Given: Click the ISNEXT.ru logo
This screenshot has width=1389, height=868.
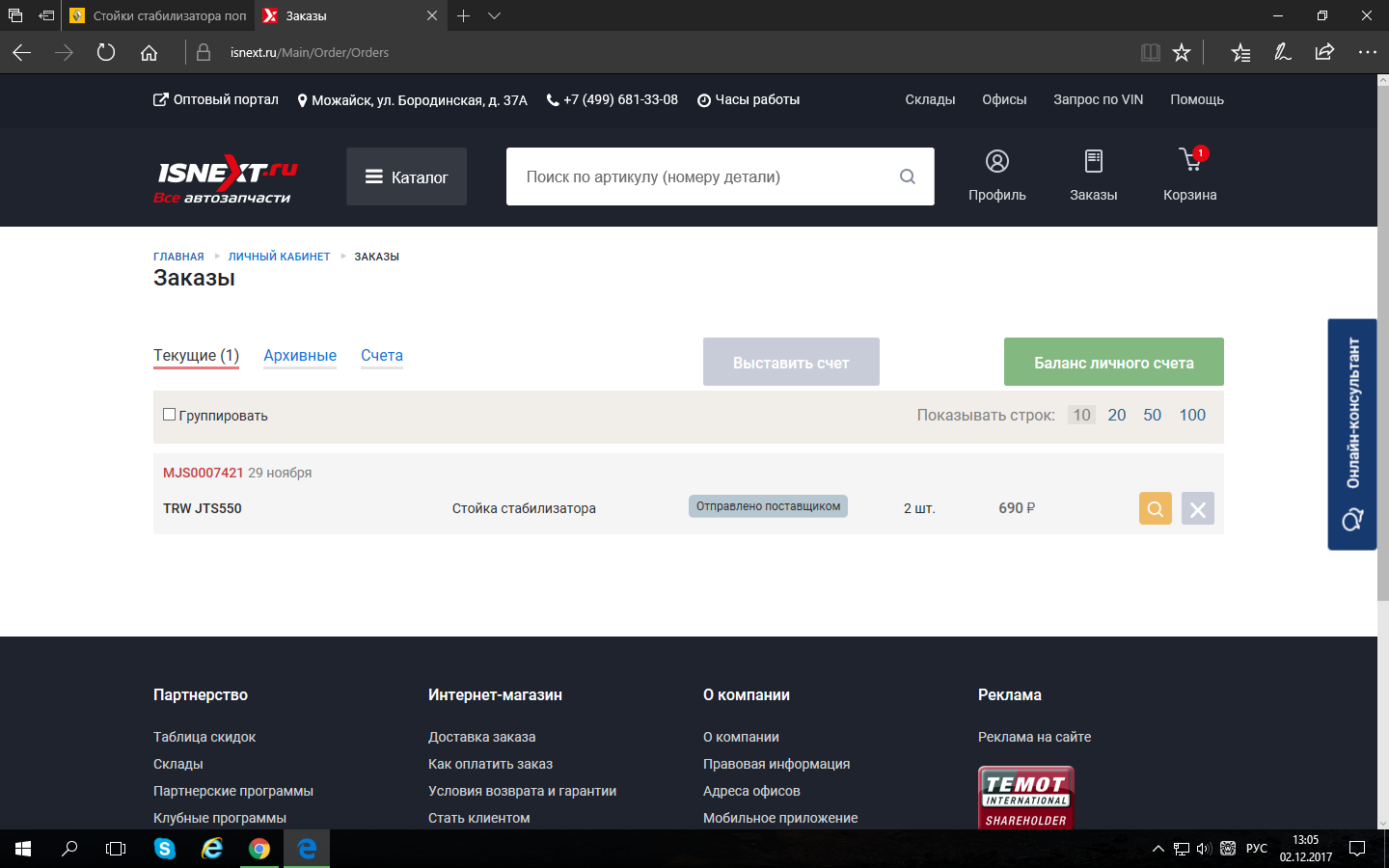Looking at the screenshot, I should 227,177.
